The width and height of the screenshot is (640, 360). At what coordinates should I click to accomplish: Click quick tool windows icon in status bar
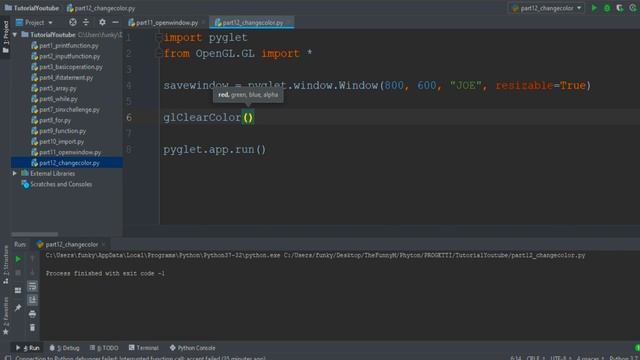pos(8,358)
